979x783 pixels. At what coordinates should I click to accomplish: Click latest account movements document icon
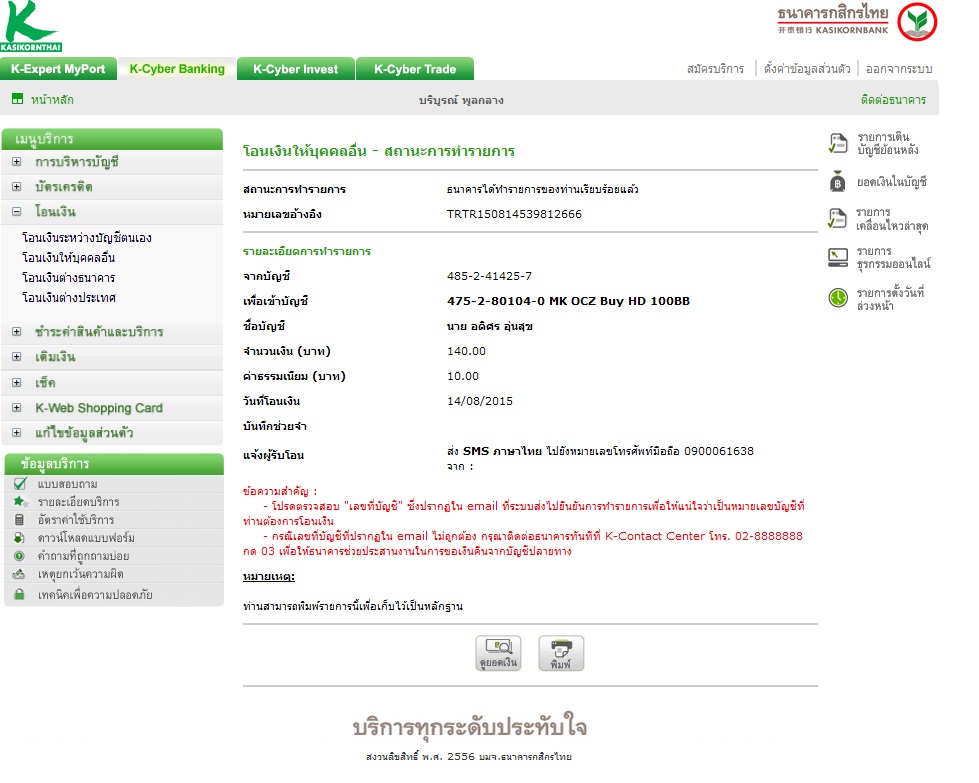[x=837, y=219]
